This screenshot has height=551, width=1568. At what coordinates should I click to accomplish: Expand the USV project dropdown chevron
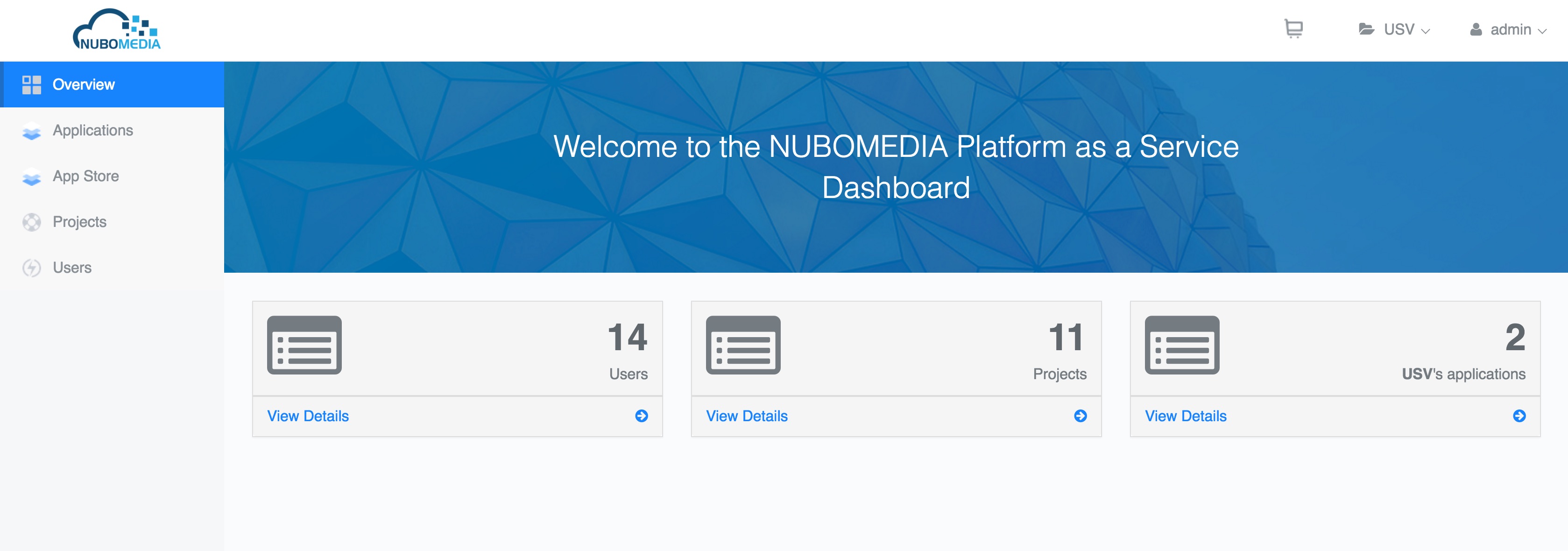coord(1425,31)
